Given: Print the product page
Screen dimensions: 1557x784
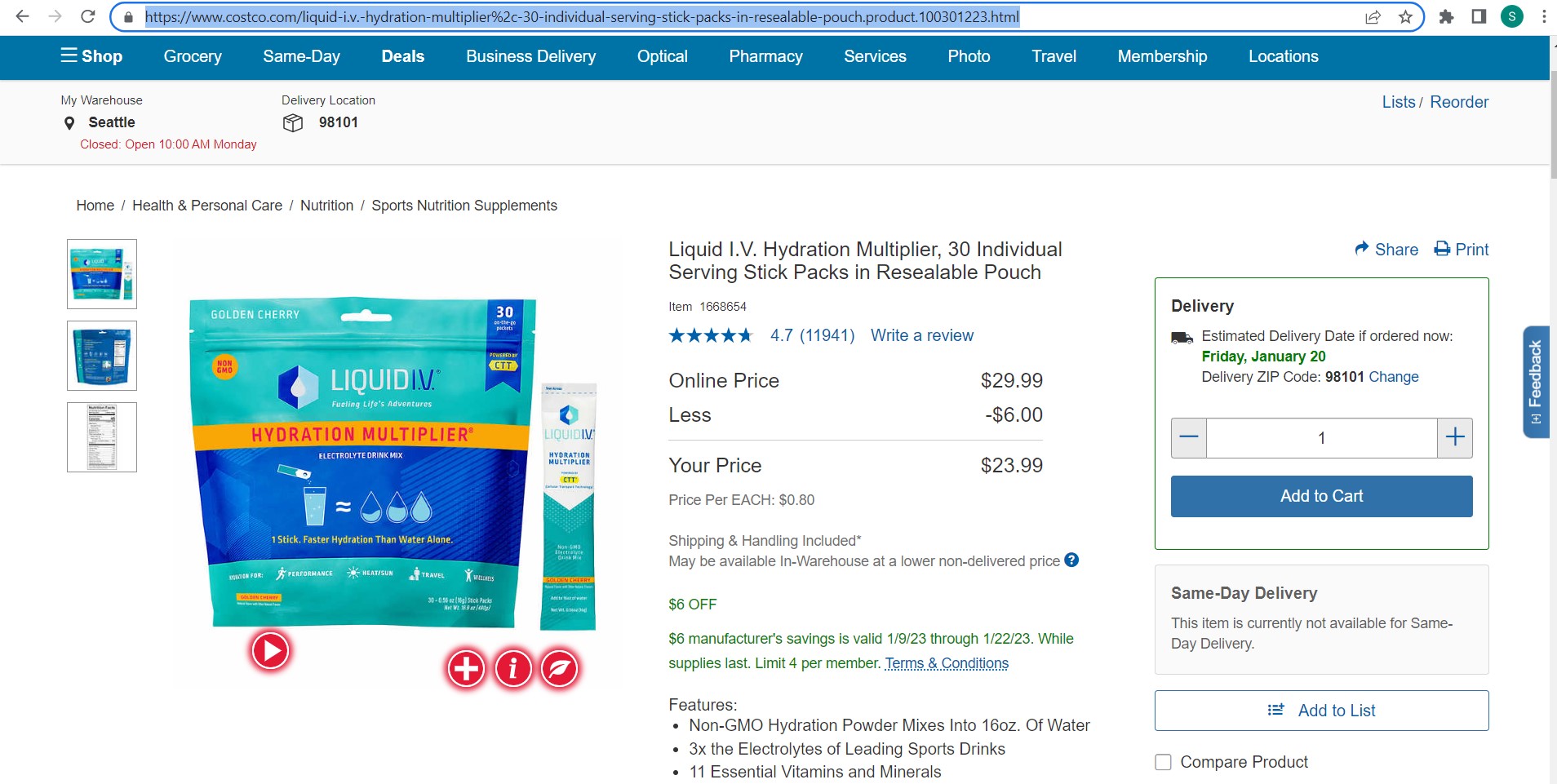Looking at the screenshot, I should 1462,250.
